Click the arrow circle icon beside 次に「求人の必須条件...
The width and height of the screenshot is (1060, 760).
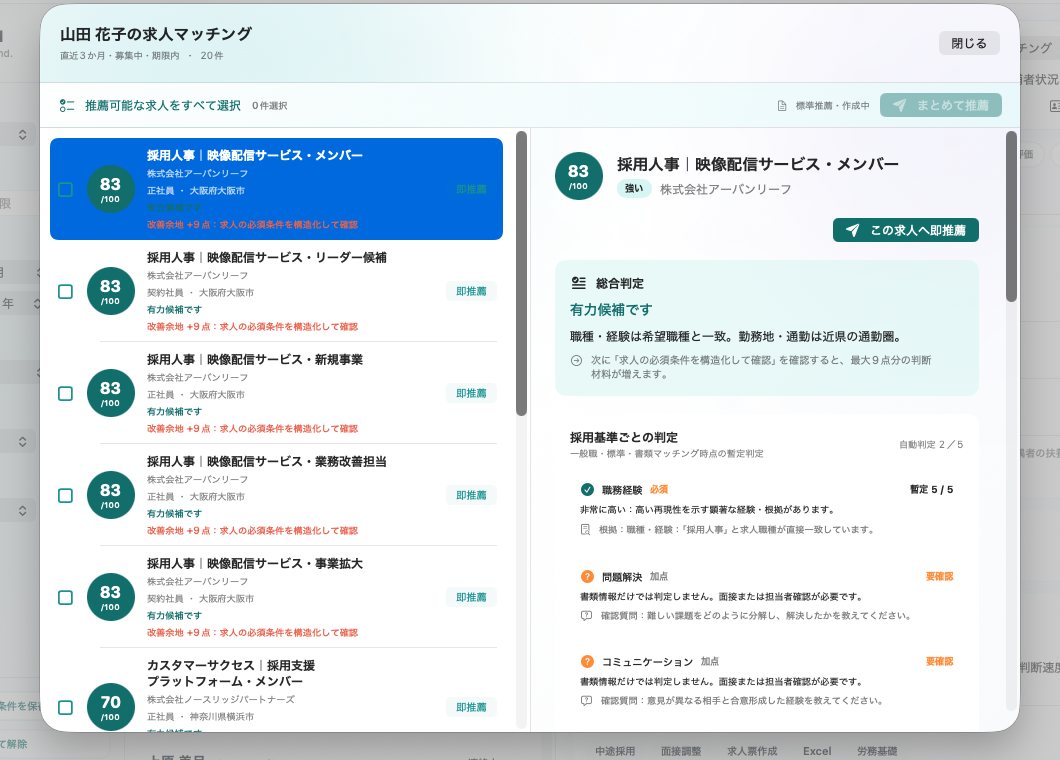coord(577,361)
